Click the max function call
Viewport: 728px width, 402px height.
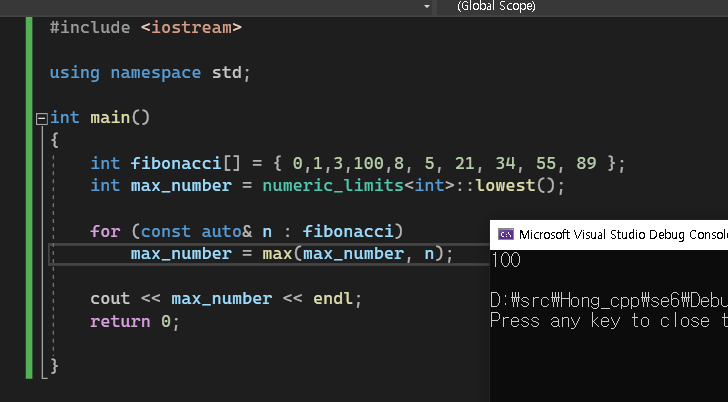(x=277, y=254)
